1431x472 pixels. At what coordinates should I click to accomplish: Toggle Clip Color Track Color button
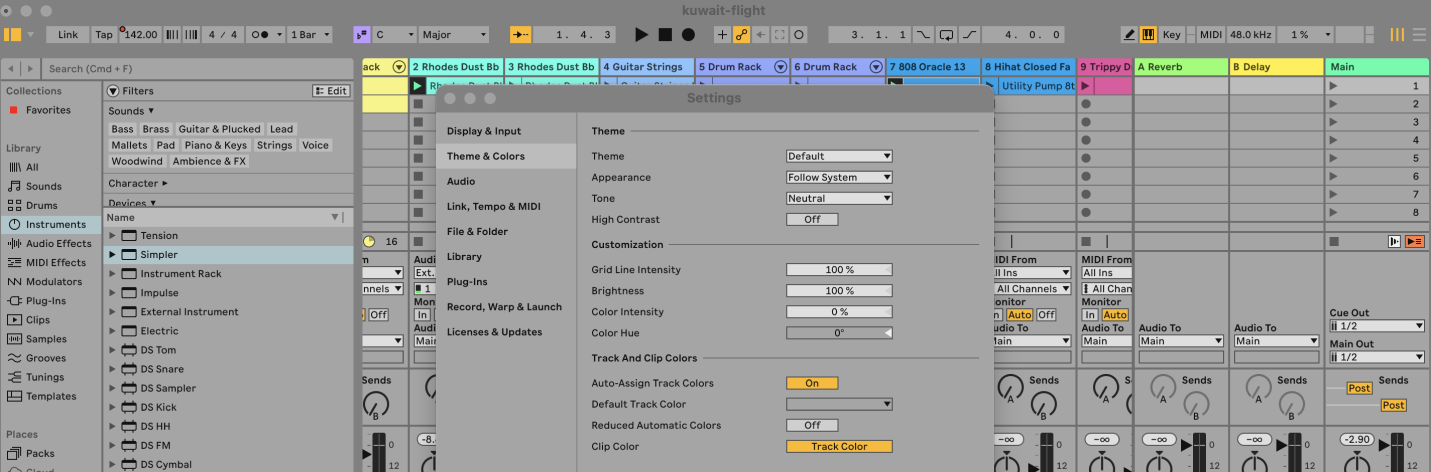pyautogui.click(x=839, y=447)
